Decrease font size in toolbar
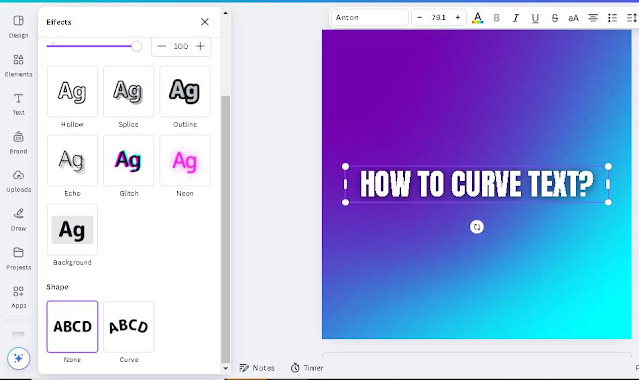This screenshot has height=380, width=639. tap(419, 18)
